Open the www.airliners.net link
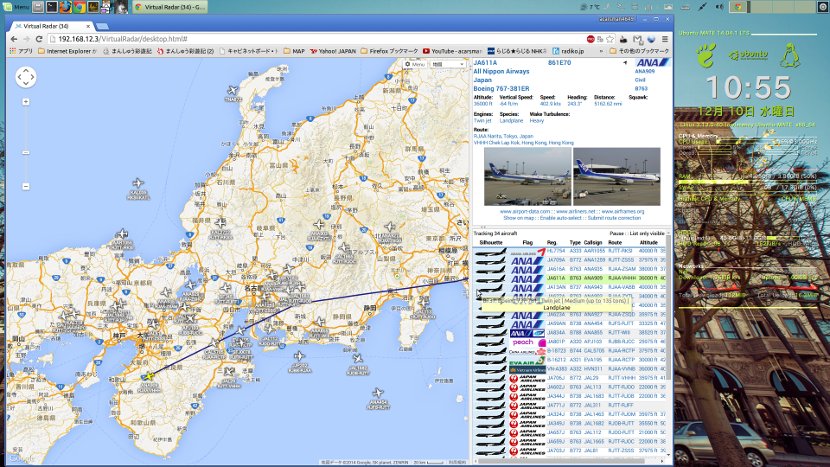Image resolution: width=830 pixels, height=467 pixels. (575, 211)
